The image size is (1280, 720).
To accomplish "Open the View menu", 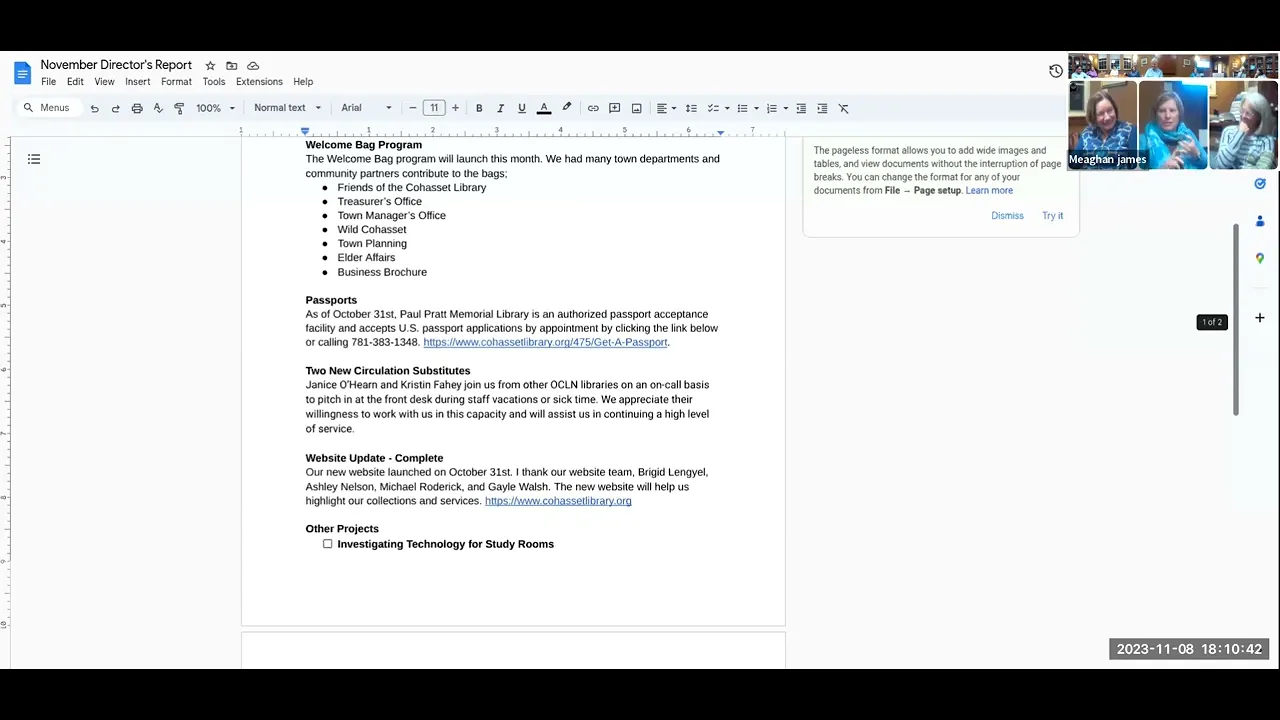I will coord(104,82).
